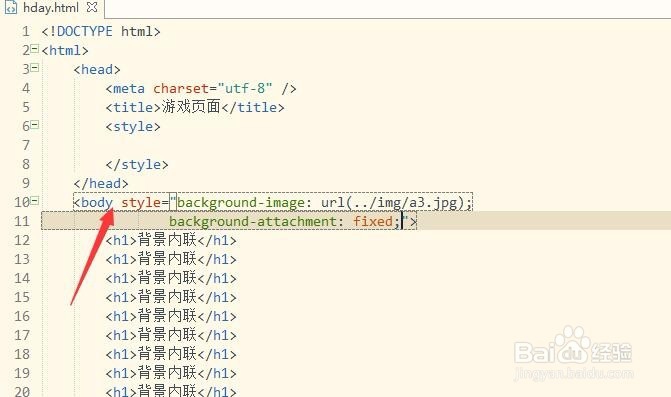Collapse the style tag fold on line 6
This screenshot has width=671, height=397.
click(x=35, y=124)
